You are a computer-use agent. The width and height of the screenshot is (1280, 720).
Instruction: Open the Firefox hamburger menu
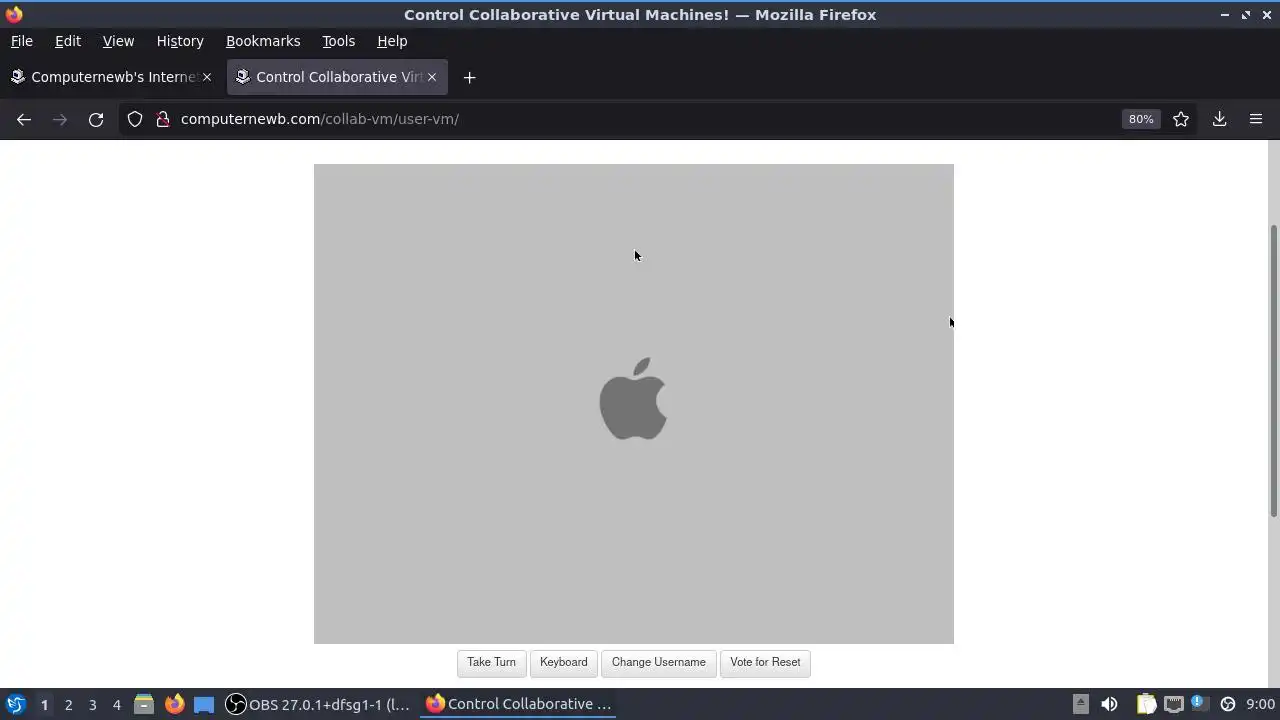pos(1256,119)
